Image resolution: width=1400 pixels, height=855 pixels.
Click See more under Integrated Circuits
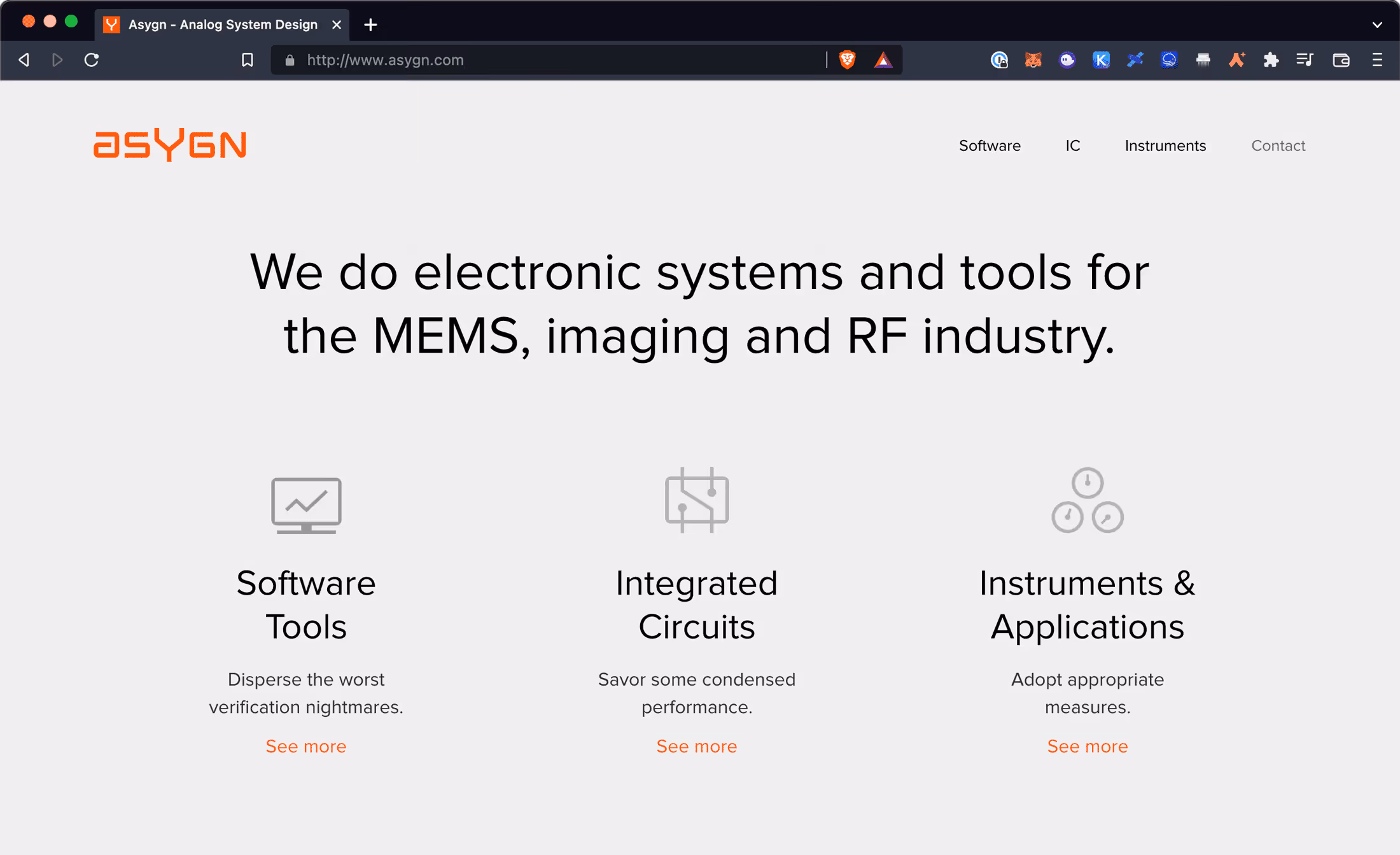click(696, 746)
